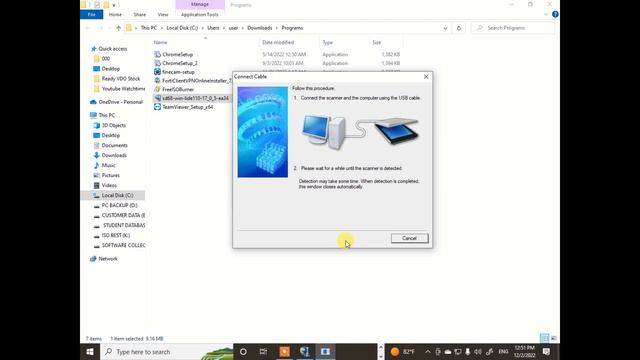This screenshot has height=360, width=640.
Task: Select finecam-setup file icon
Action: click(157, 72)
